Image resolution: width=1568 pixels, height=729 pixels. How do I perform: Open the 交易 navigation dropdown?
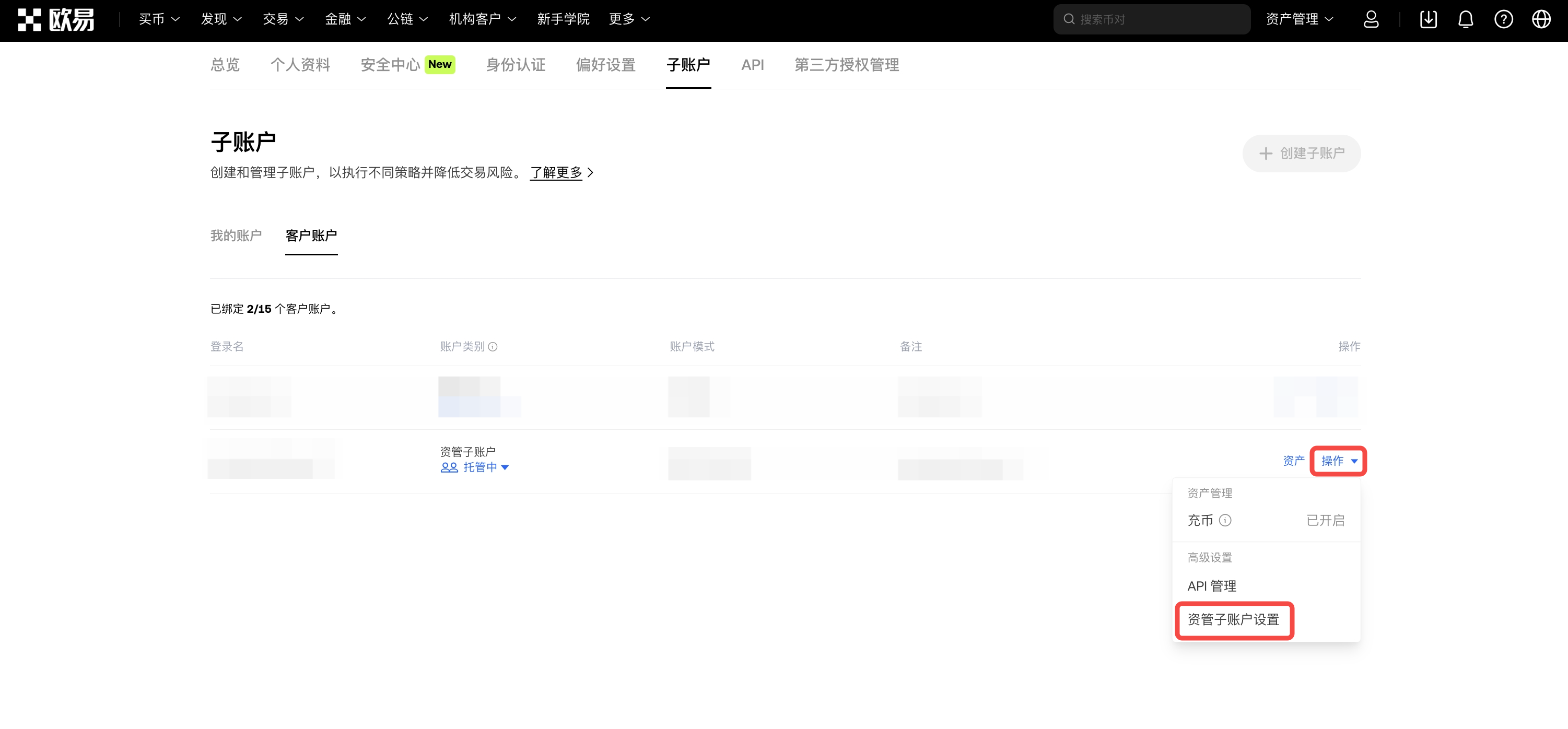283,19
